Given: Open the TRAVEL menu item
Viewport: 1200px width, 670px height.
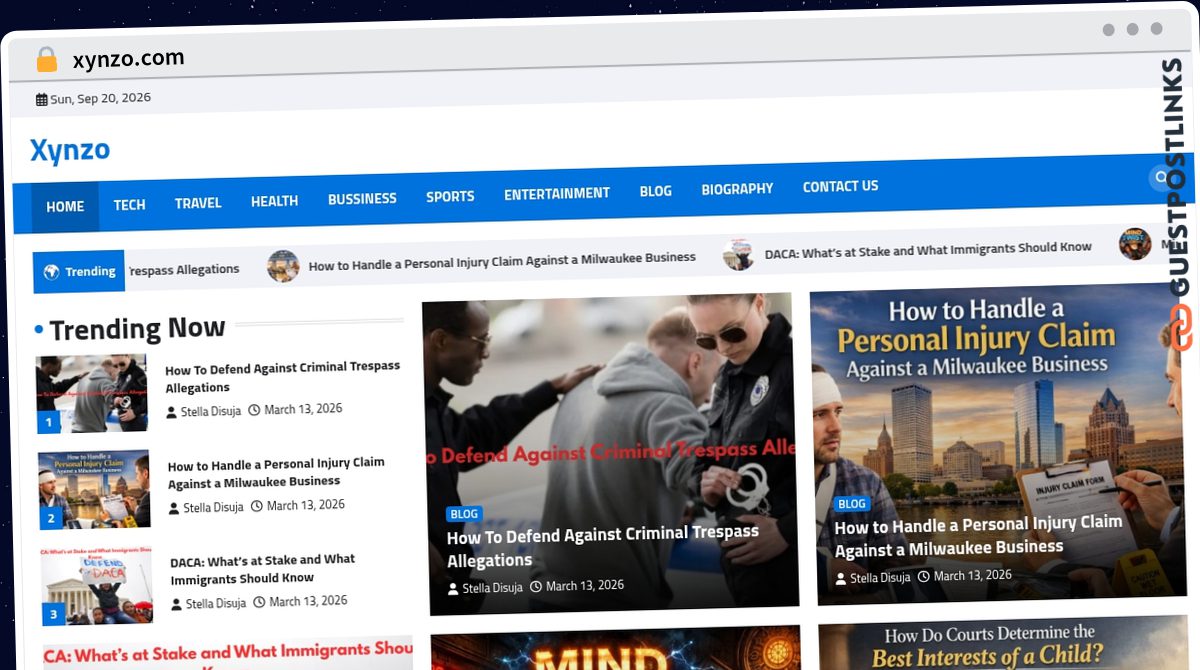Looking at the screenshot, I should point(198,203).
